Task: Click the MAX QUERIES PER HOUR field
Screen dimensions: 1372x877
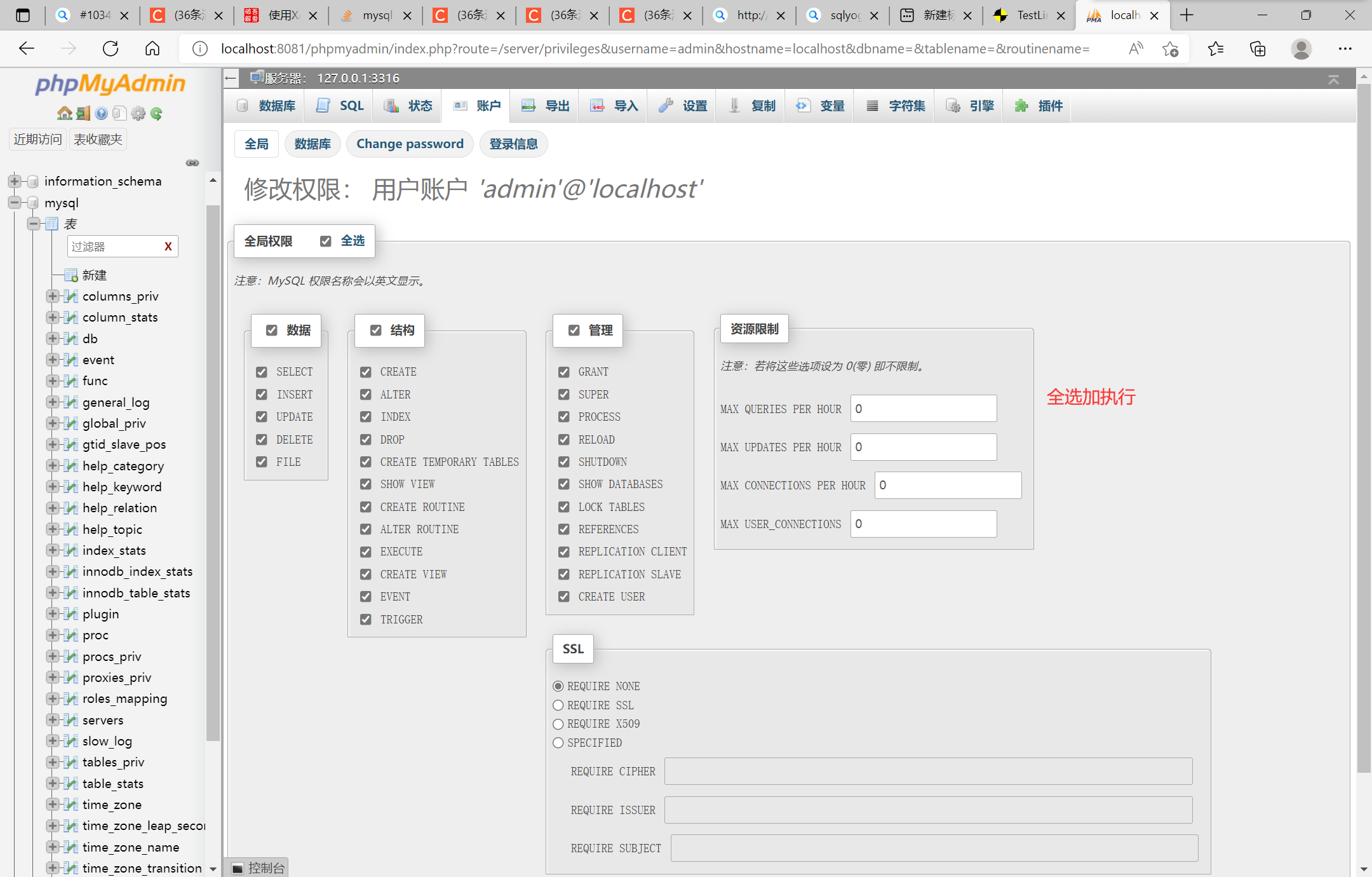Action: tap(923, 409)
